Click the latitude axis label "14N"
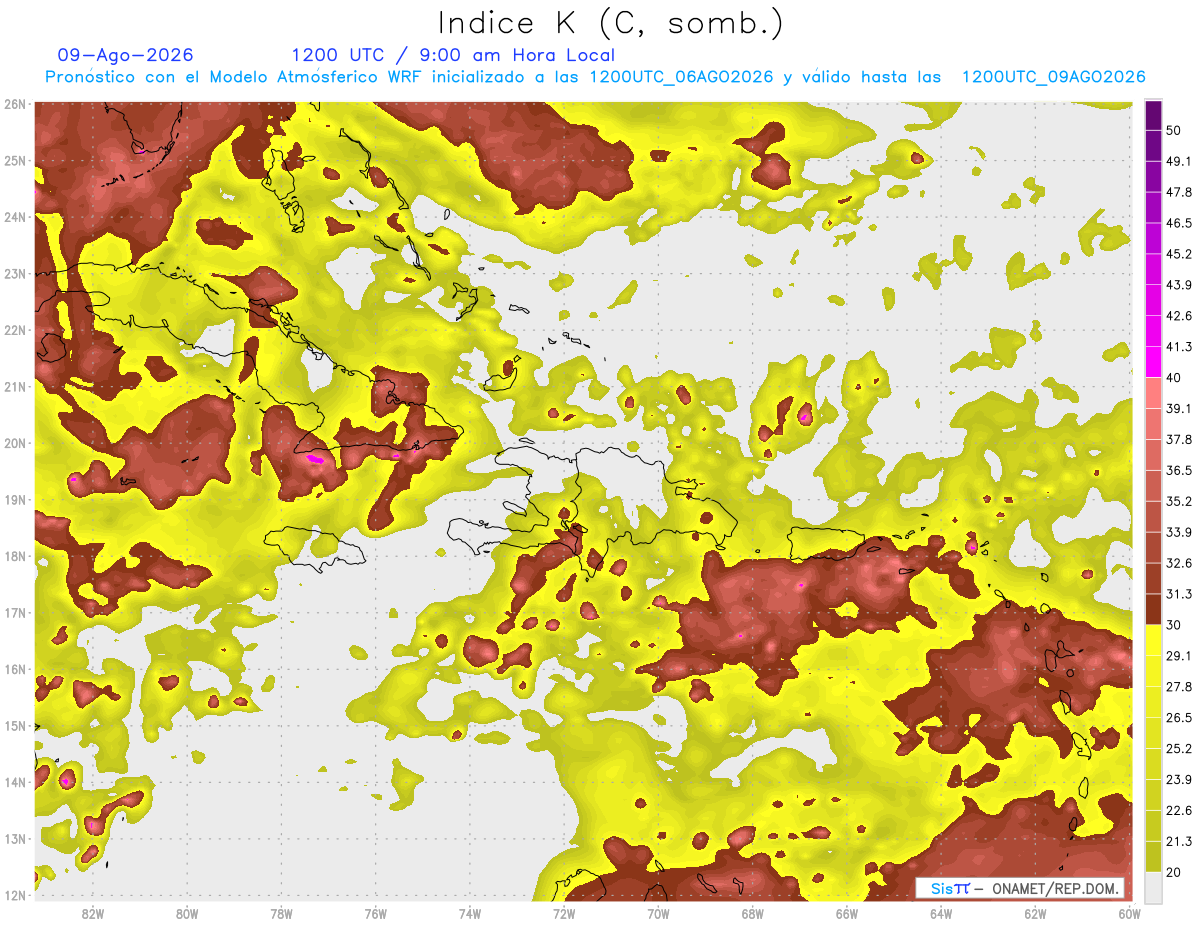Image resolution: width=1200 pixels, height=927 pixels. (x=15, y=782)
